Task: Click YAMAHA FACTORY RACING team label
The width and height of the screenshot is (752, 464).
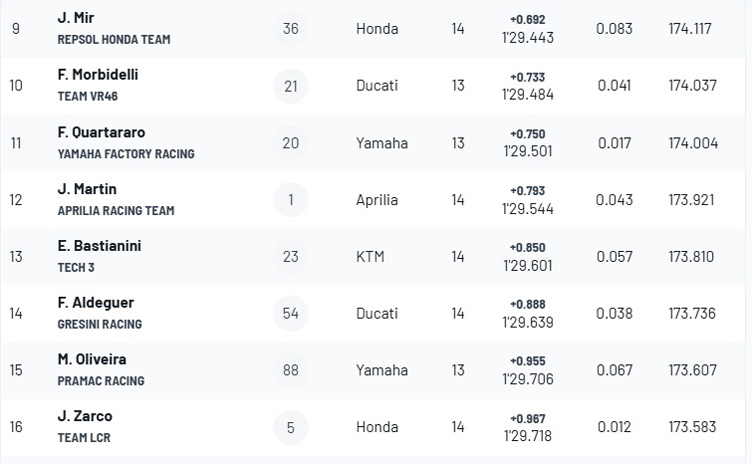Action: coord(126,154)
